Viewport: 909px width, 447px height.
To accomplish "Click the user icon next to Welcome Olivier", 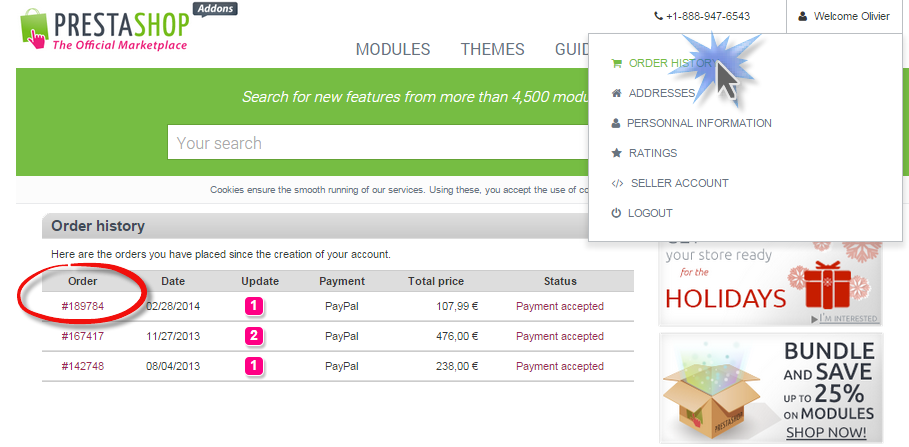I will tap(802, 16).
